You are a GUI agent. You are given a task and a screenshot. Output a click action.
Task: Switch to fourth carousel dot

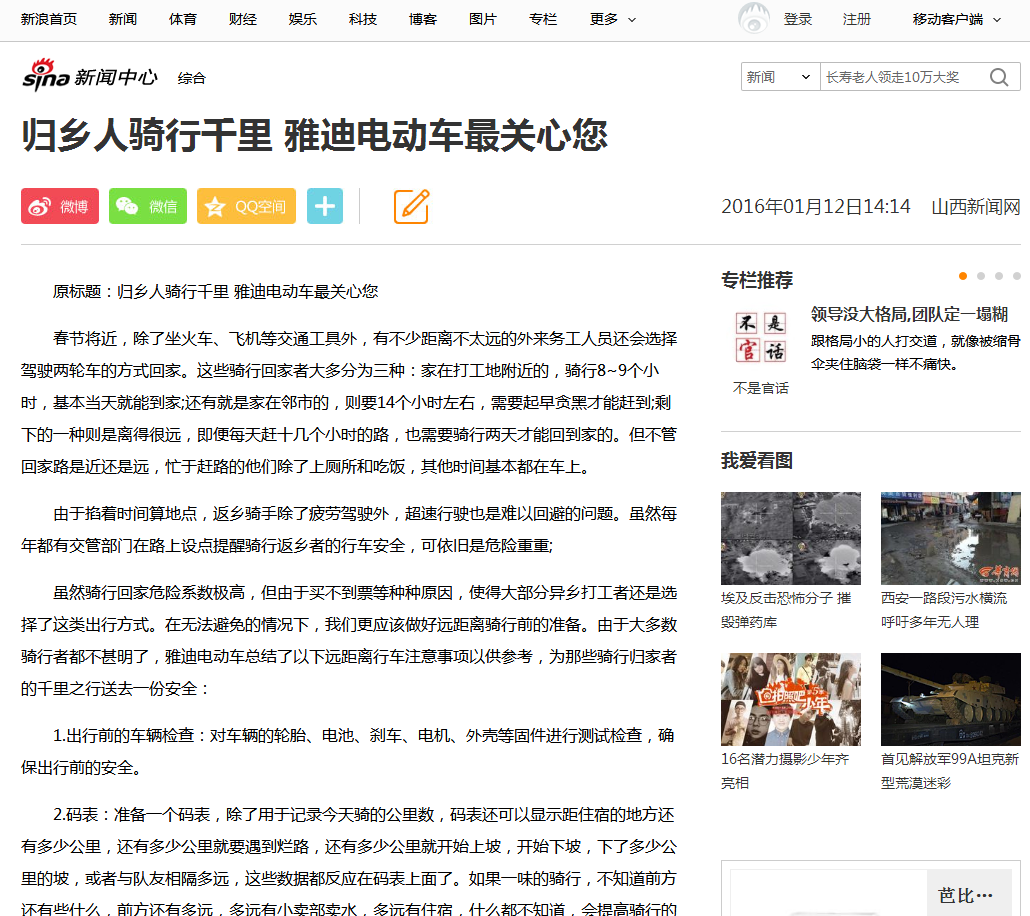(x=1017, y=276)
